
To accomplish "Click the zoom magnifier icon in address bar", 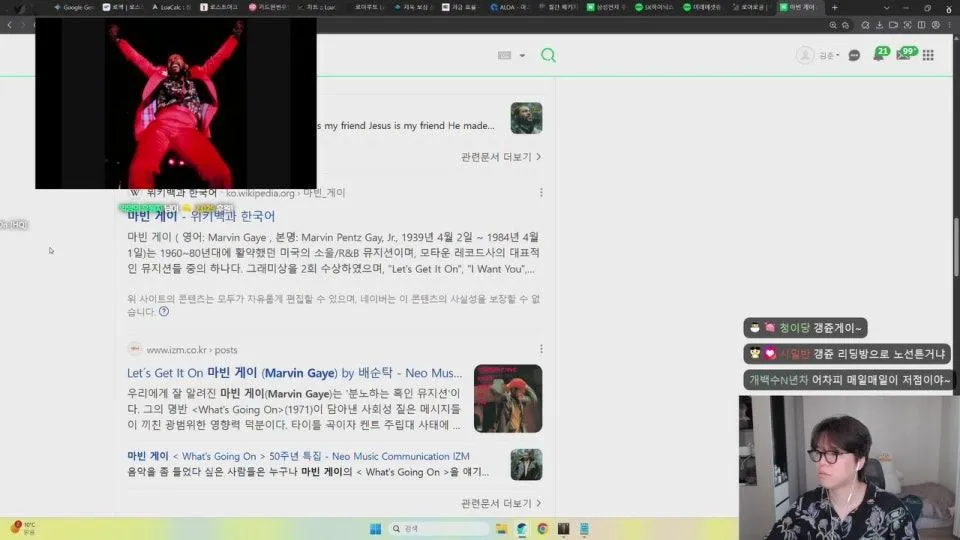I will (x=833, y=25).
